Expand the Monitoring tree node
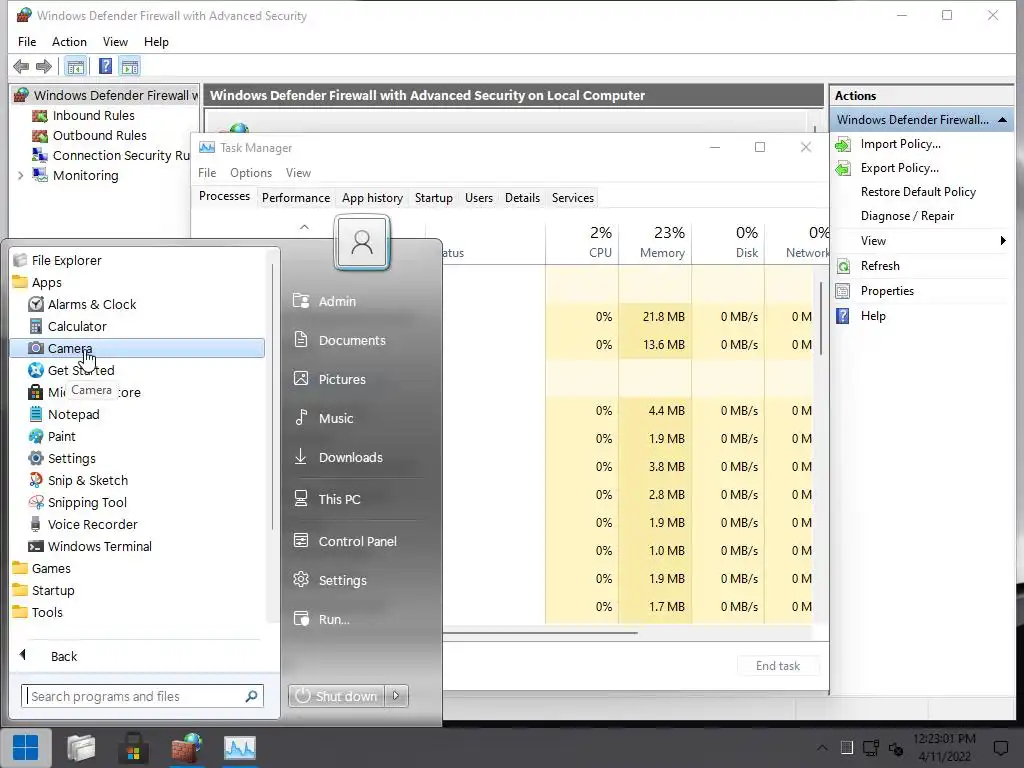 (x=20, y=176)
